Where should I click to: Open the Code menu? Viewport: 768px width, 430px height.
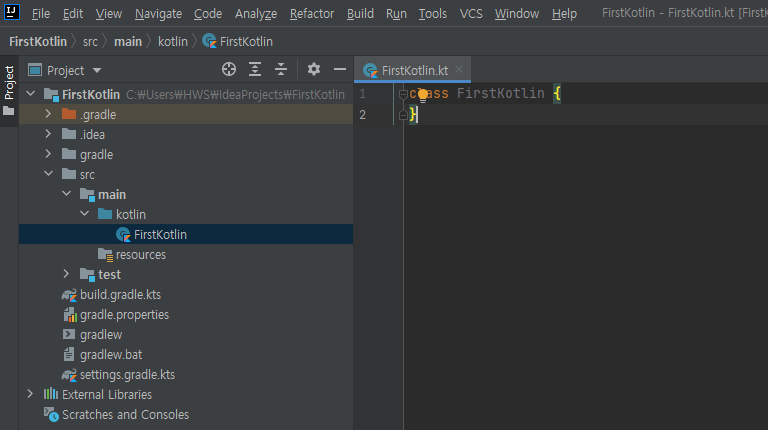point(208,14)
